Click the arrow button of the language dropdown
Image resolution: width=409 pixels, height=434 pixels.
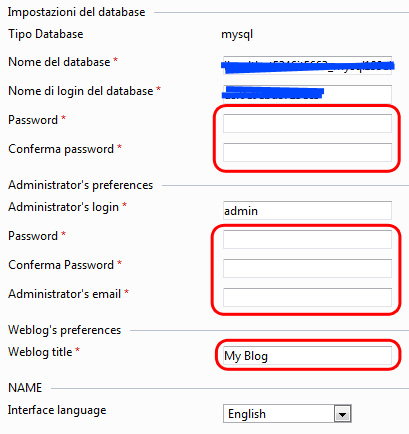(x=342, y=414)
